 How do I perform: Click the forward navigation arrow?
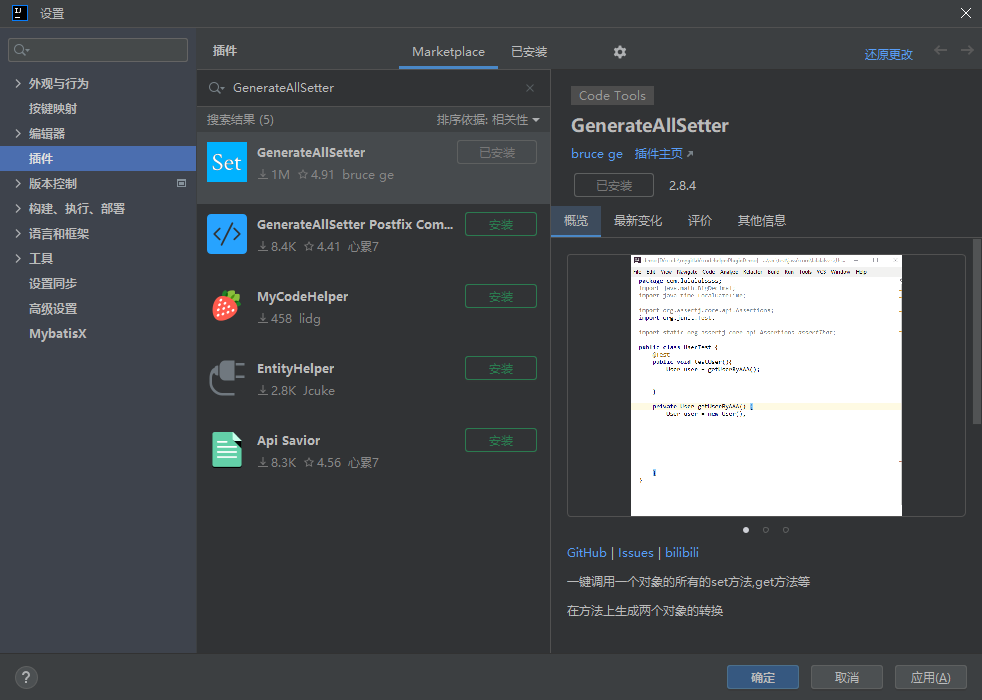pyautogui.click(x=967, y=50)
